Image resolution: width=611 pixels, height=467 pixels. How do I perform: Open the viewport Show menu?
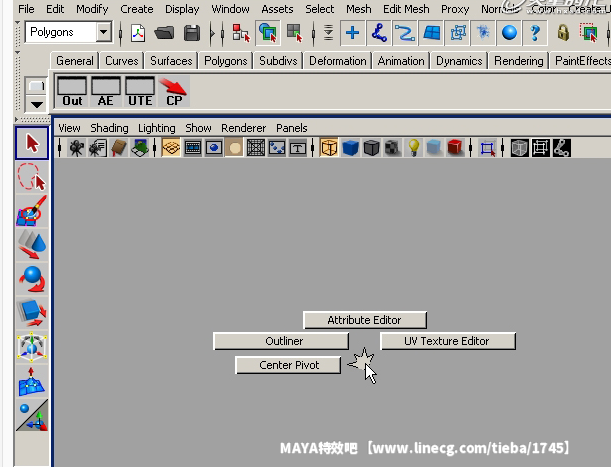pos(198,128)
